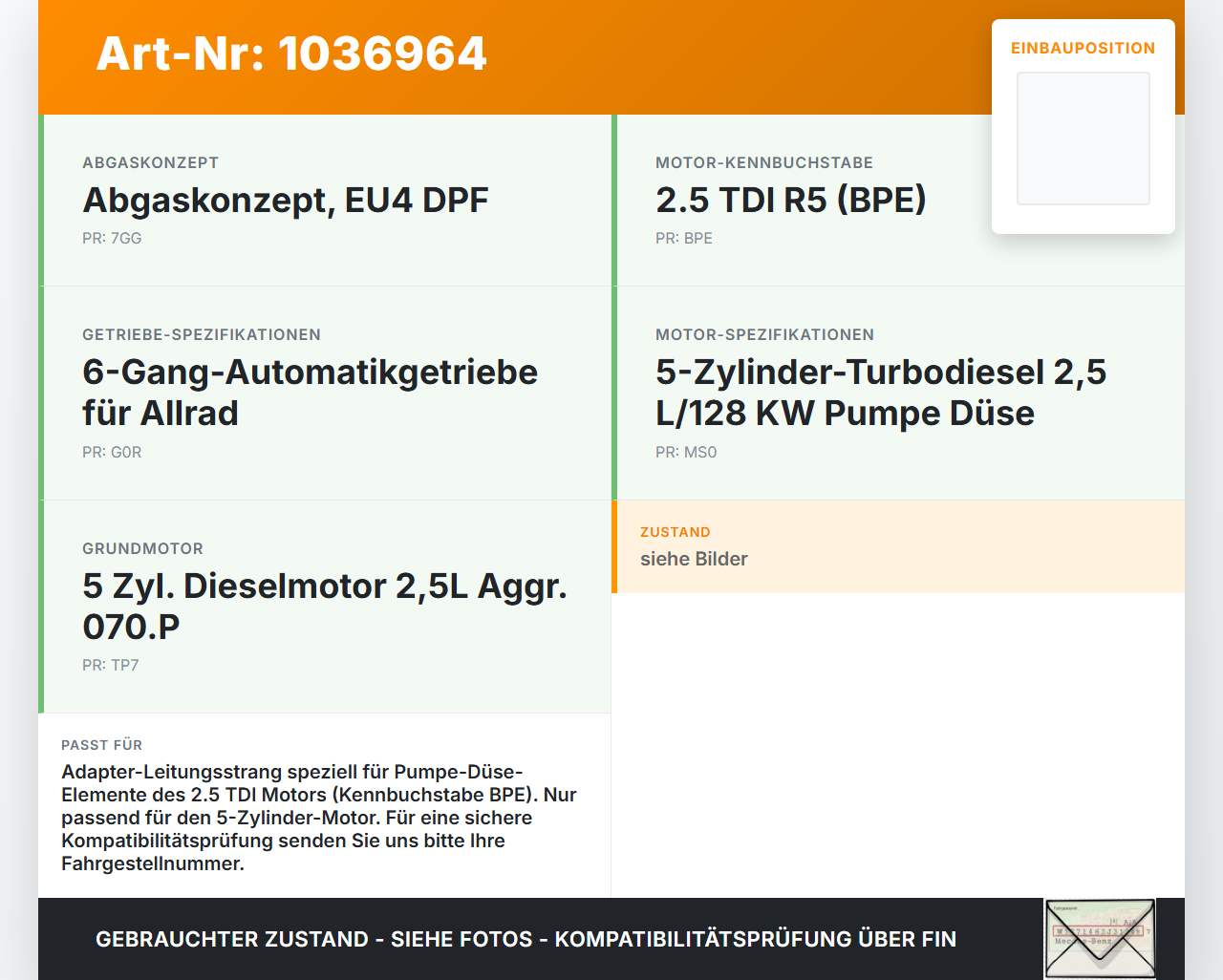Open the vehicle registration thumbnail in footer
The image size is (1223, 980).
(1100, 939)
